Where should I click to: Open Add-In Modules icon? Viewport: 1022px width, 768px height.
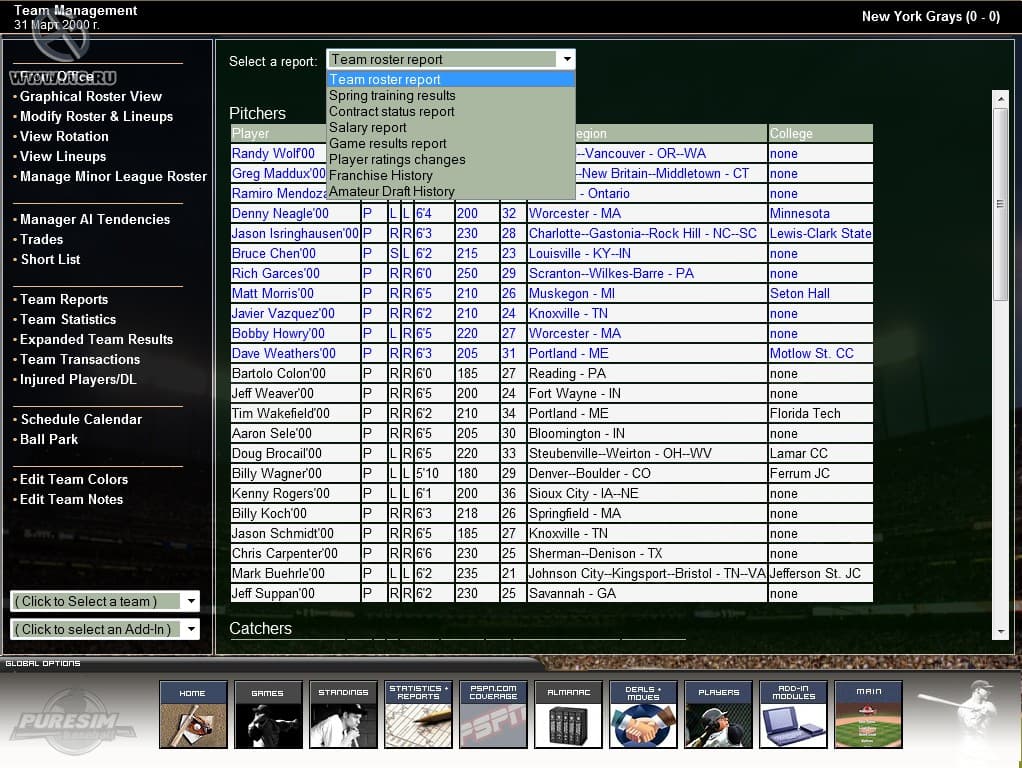tap(793, 714)
